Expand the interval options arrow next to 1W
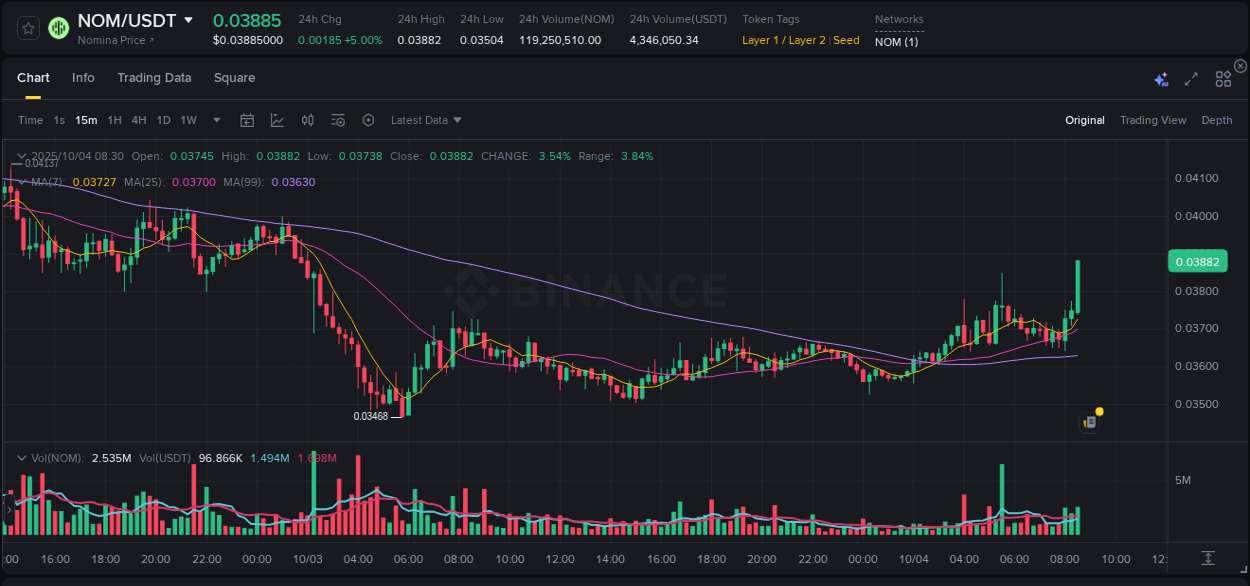This screenshot has height=586, width=1250. 215,120
